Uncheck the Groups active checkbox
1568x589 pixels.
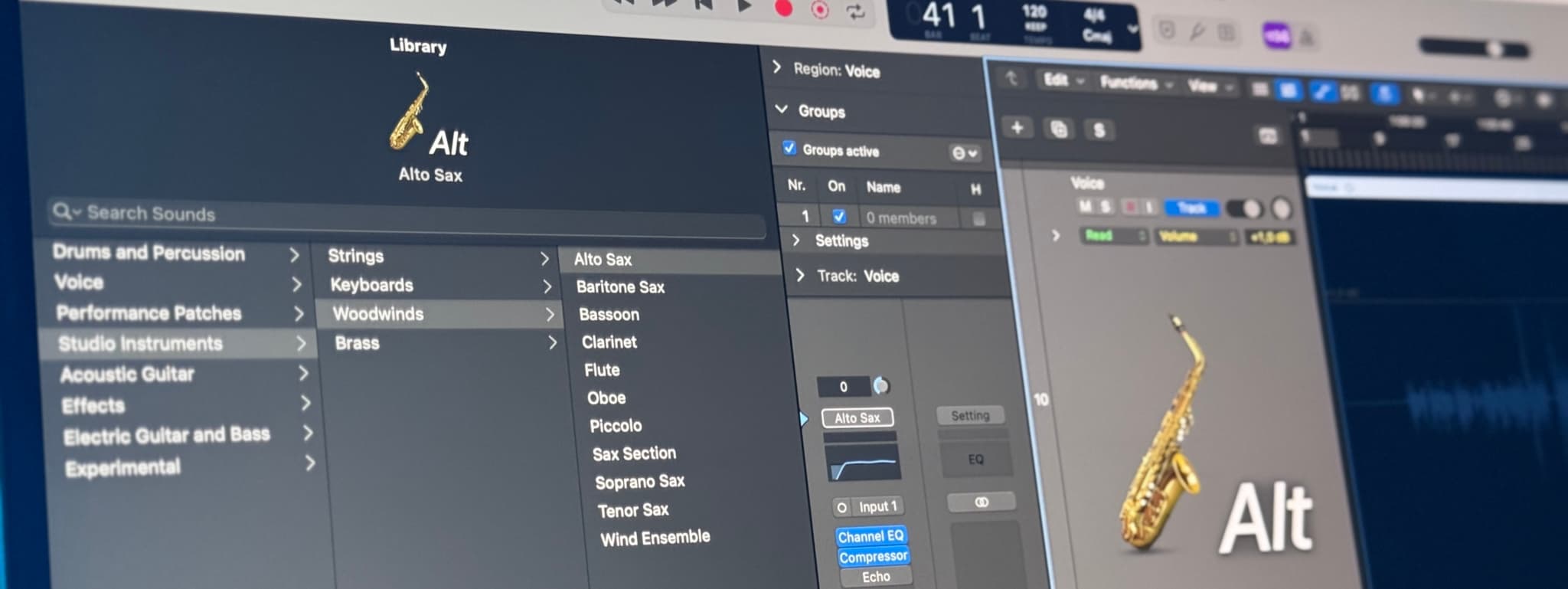point(789,148)
